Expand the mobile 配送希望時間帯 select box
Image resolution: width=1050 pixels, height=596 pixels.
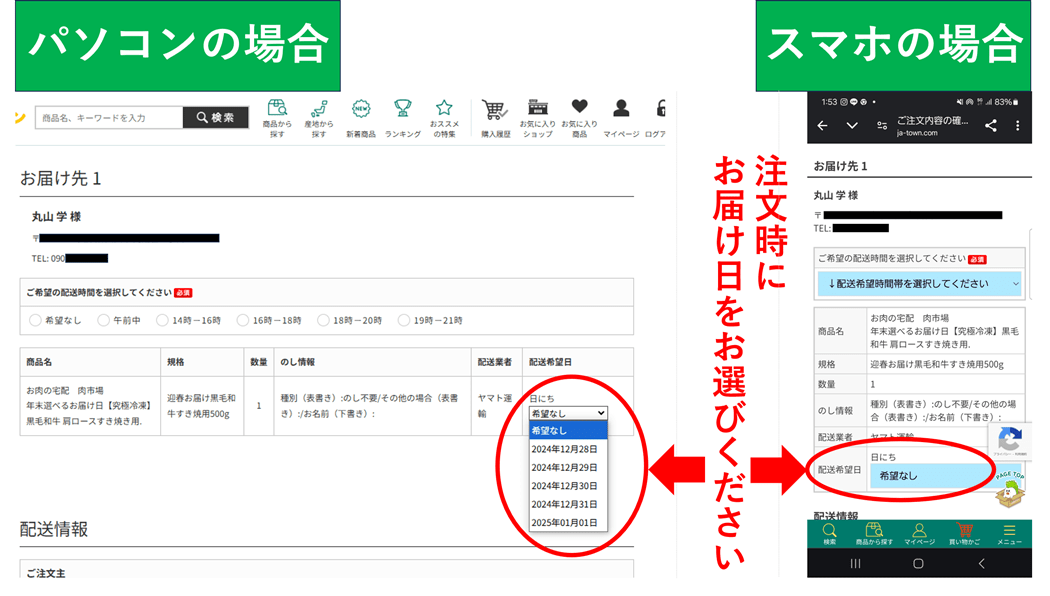(918, 284)
